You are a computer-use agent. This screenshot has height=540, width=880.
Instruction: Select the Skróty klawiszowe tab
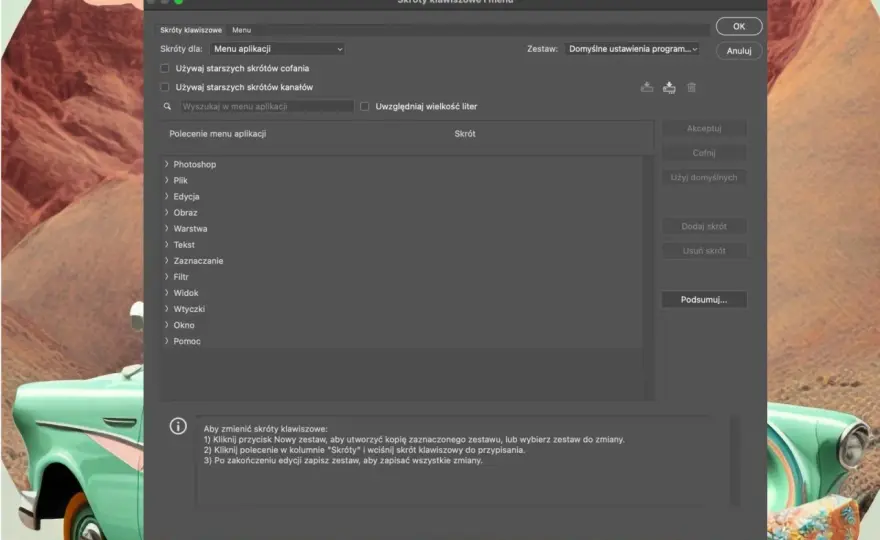click(x=191, y=30)
